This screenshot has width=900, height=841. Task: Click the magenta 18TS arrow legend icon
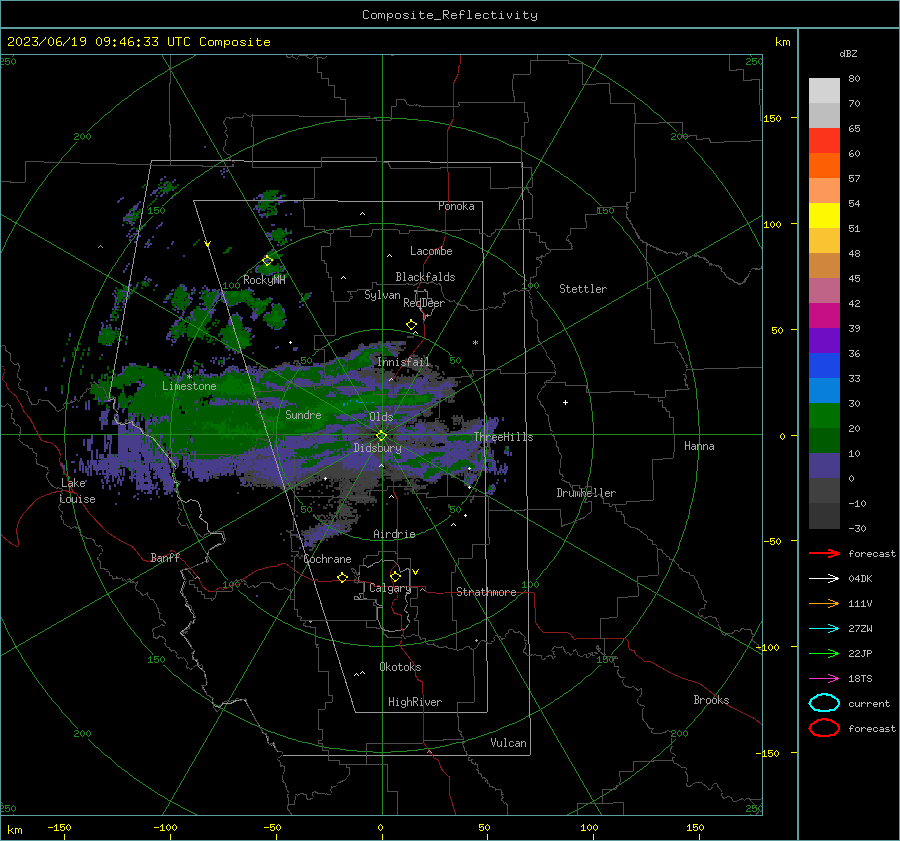point(824,679)
